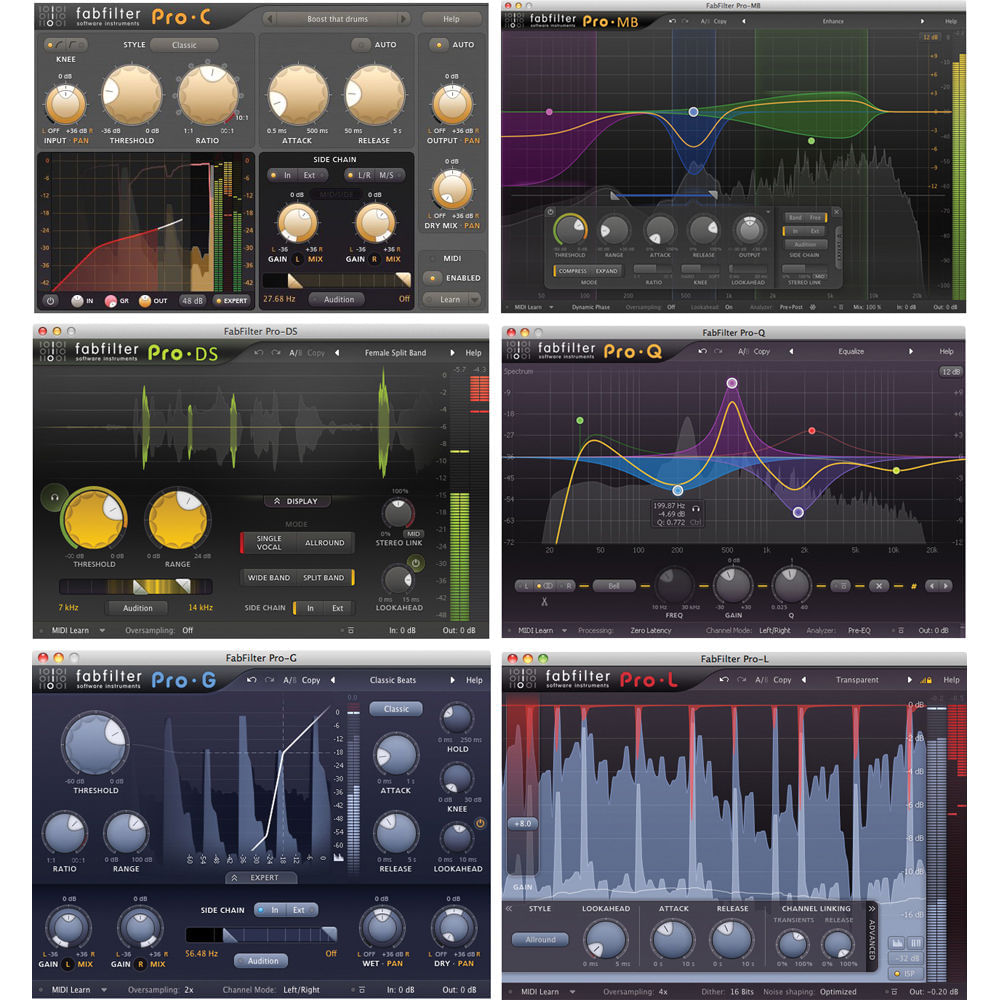Open the Help menu in Pro-C
This screenshot has width=1000, height=1000.
(x=450, y=19)
